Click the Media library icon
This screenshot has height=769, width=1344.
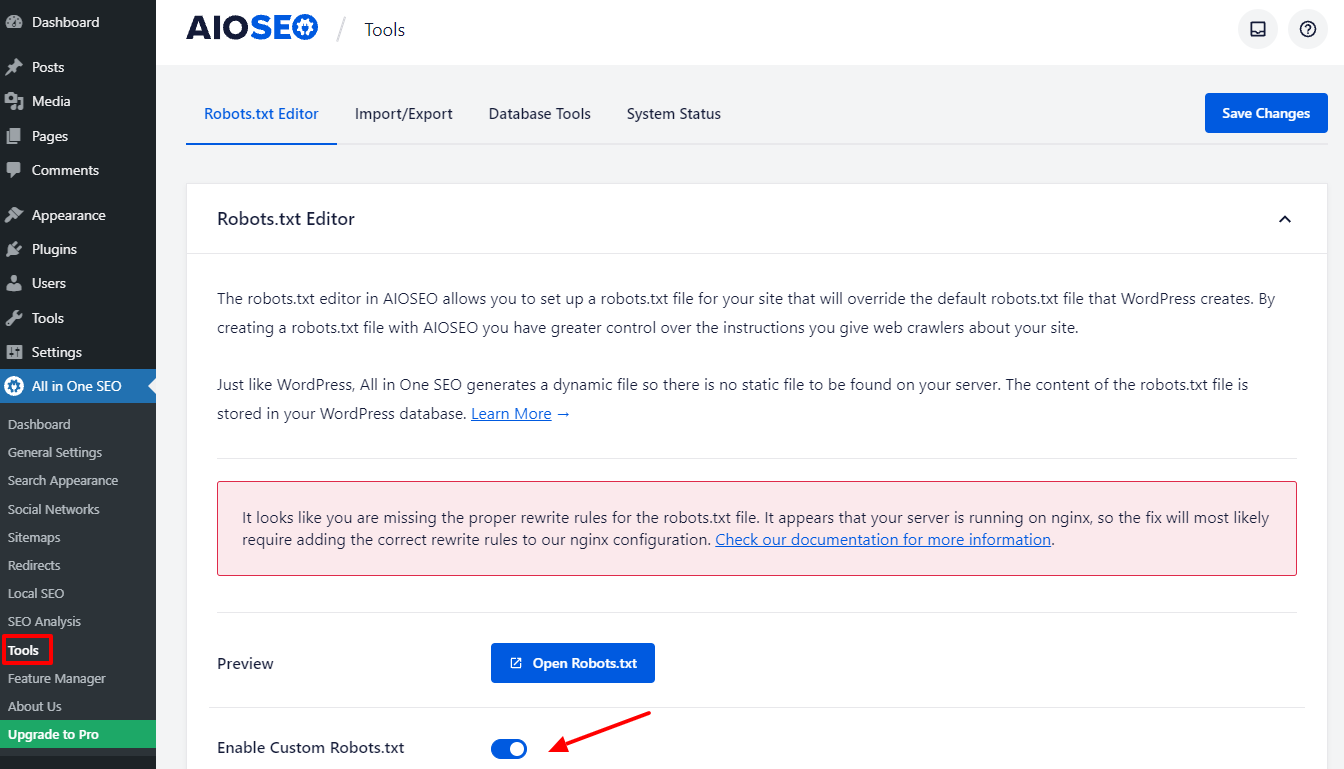pyautogui.click(x=14, y=101)
